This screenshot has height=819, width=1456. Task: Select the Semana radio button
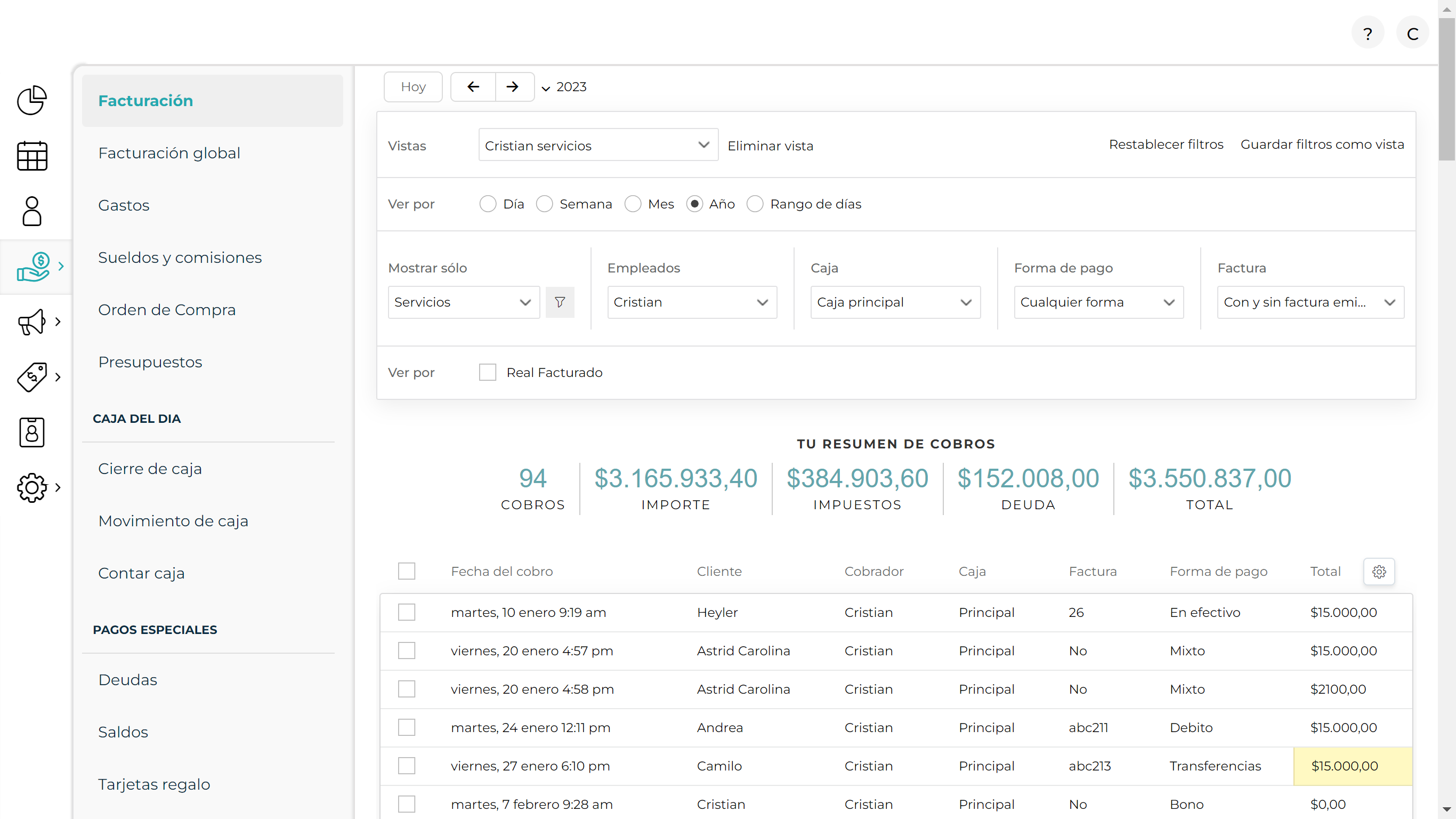point(544,204)
